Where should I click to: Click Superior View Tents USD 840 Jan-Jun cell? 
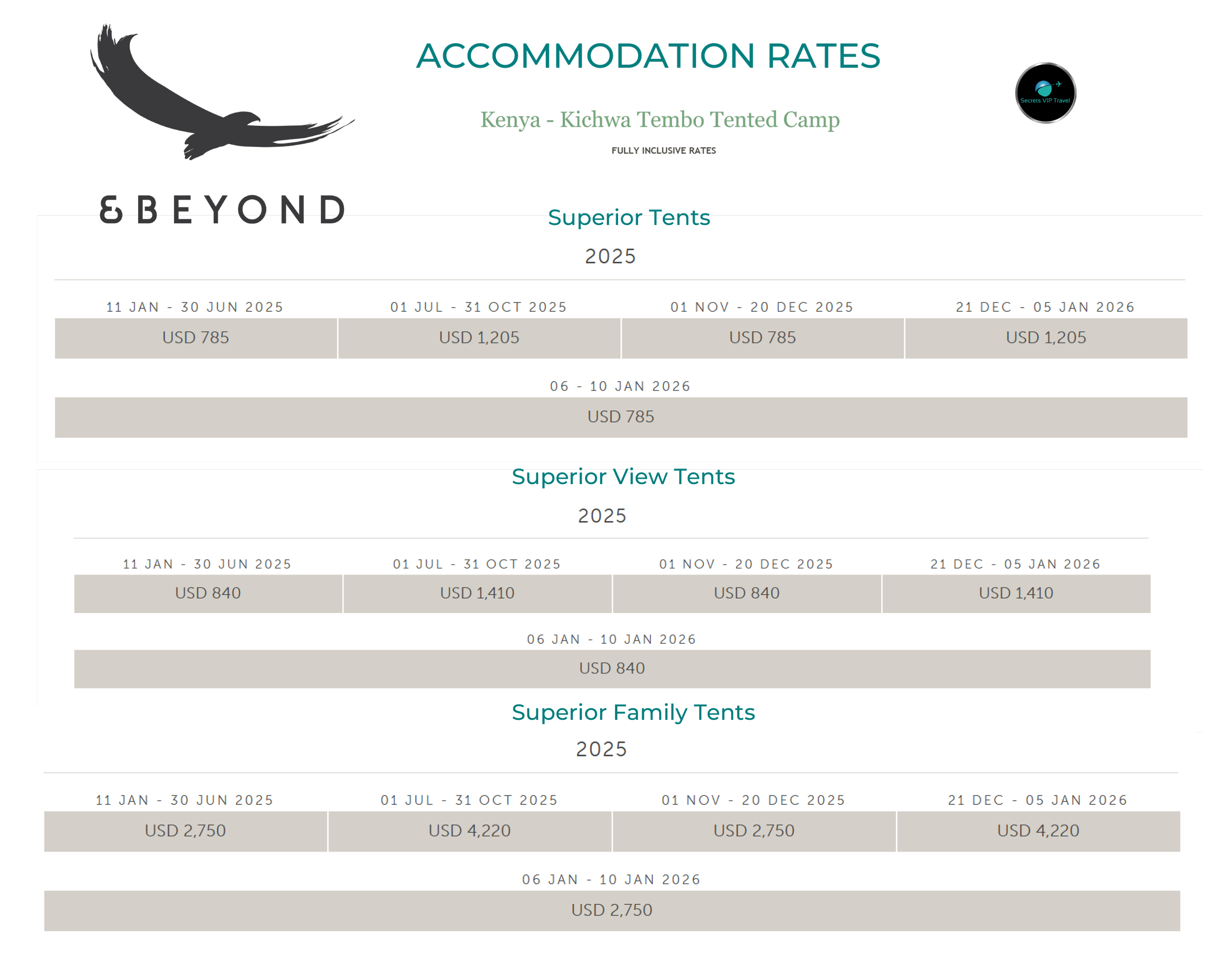tap(208, 594)
